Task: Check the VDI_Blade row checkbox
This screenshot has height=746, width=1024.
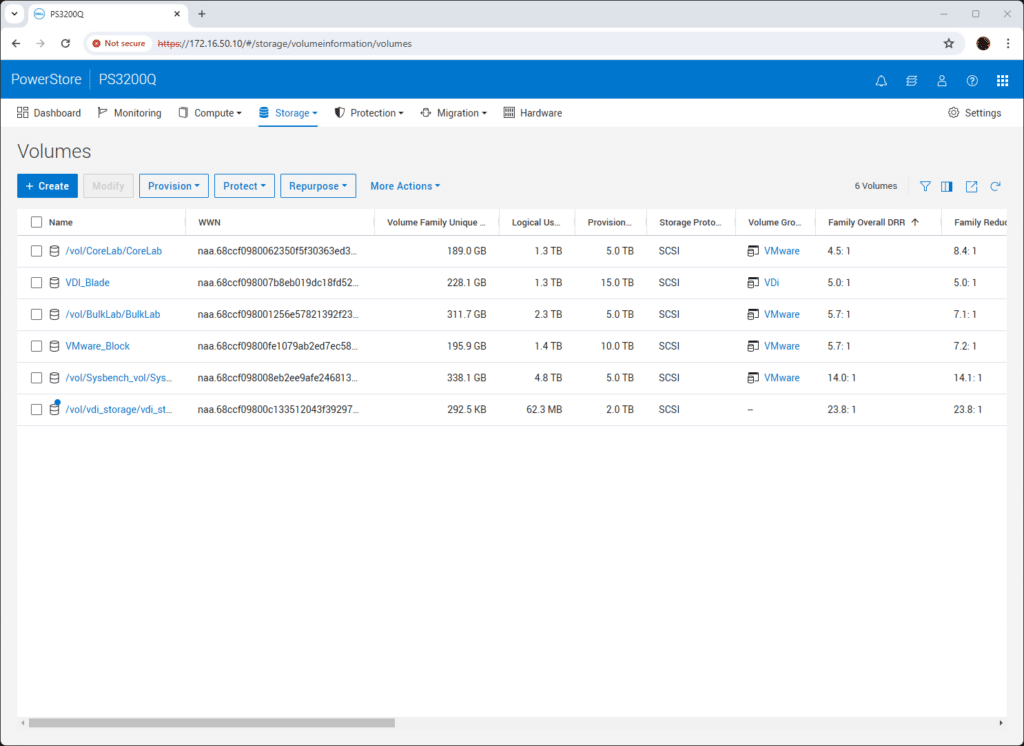Action: pos(37,283)
